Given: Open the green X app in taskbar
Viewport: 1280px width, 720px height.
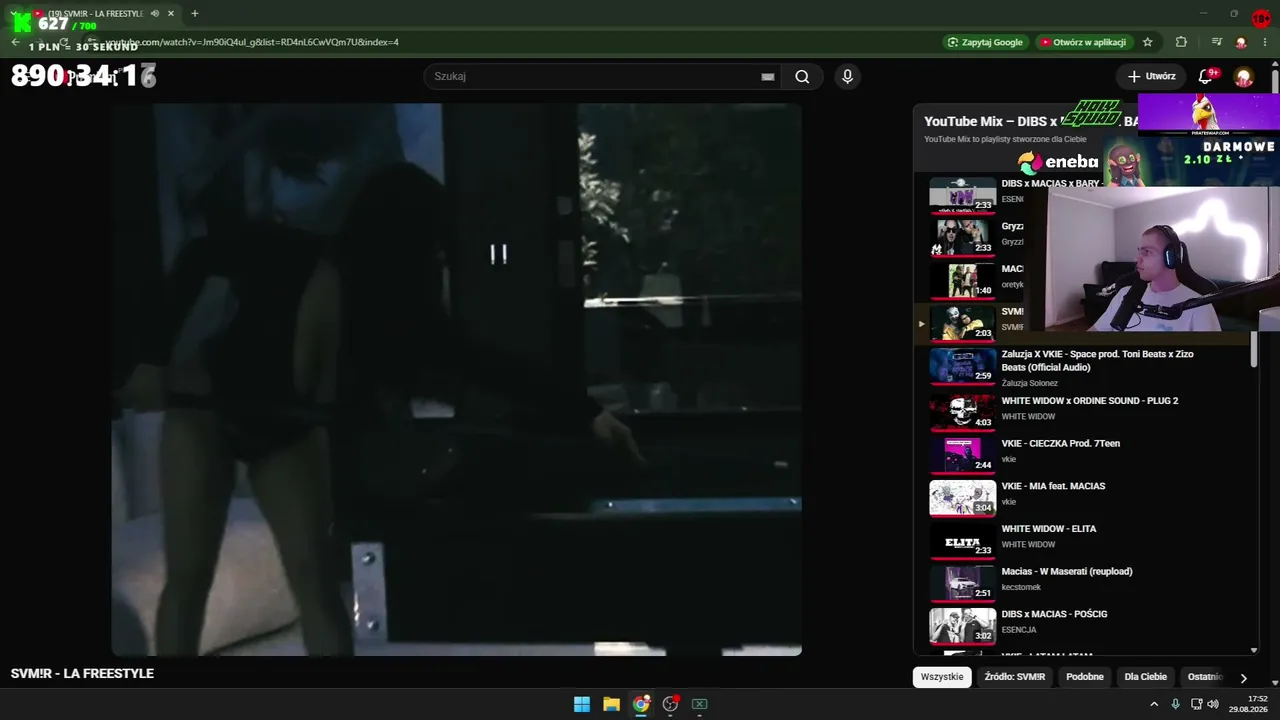Looking at the screenshot, I should pyautogui.click(x=699, y=704).
